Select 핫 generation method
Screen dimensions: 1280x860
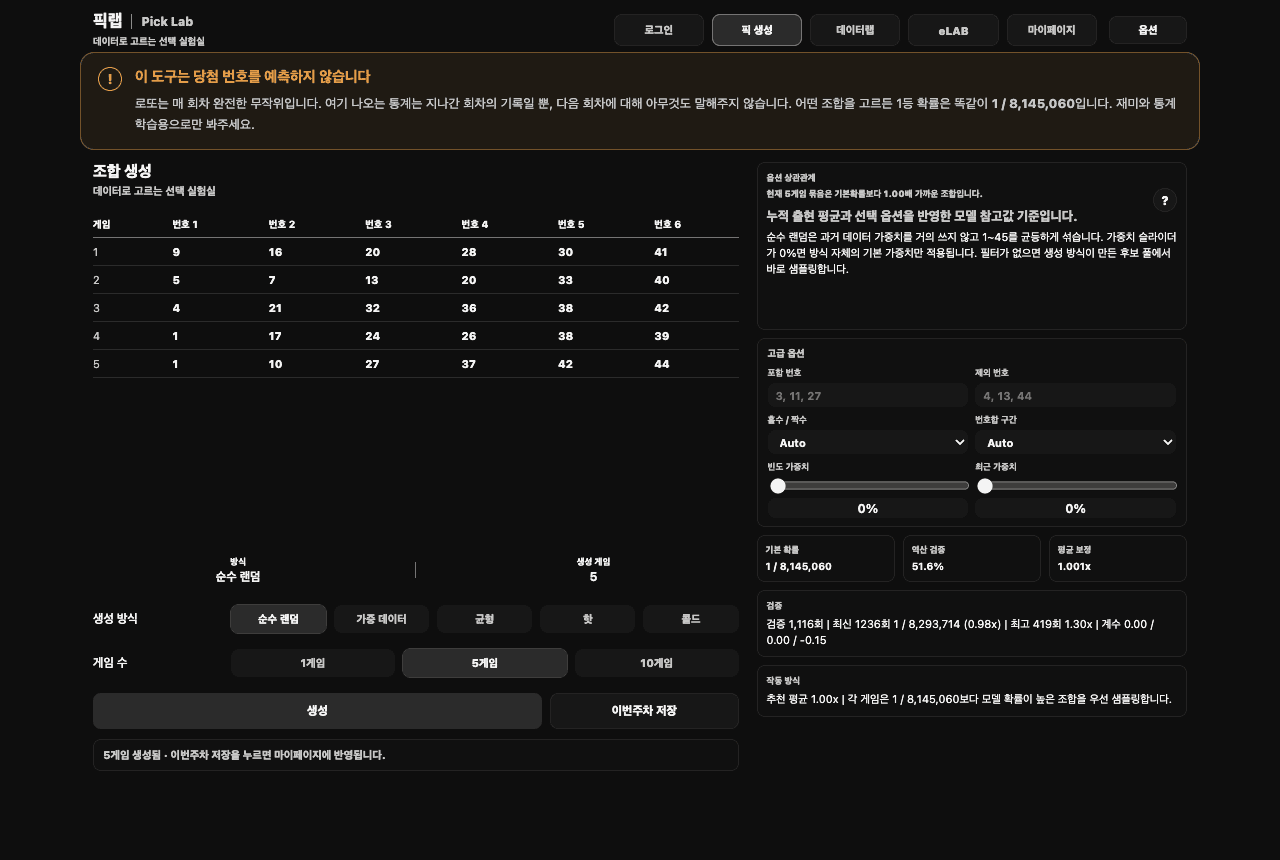(x=588, y=619)
